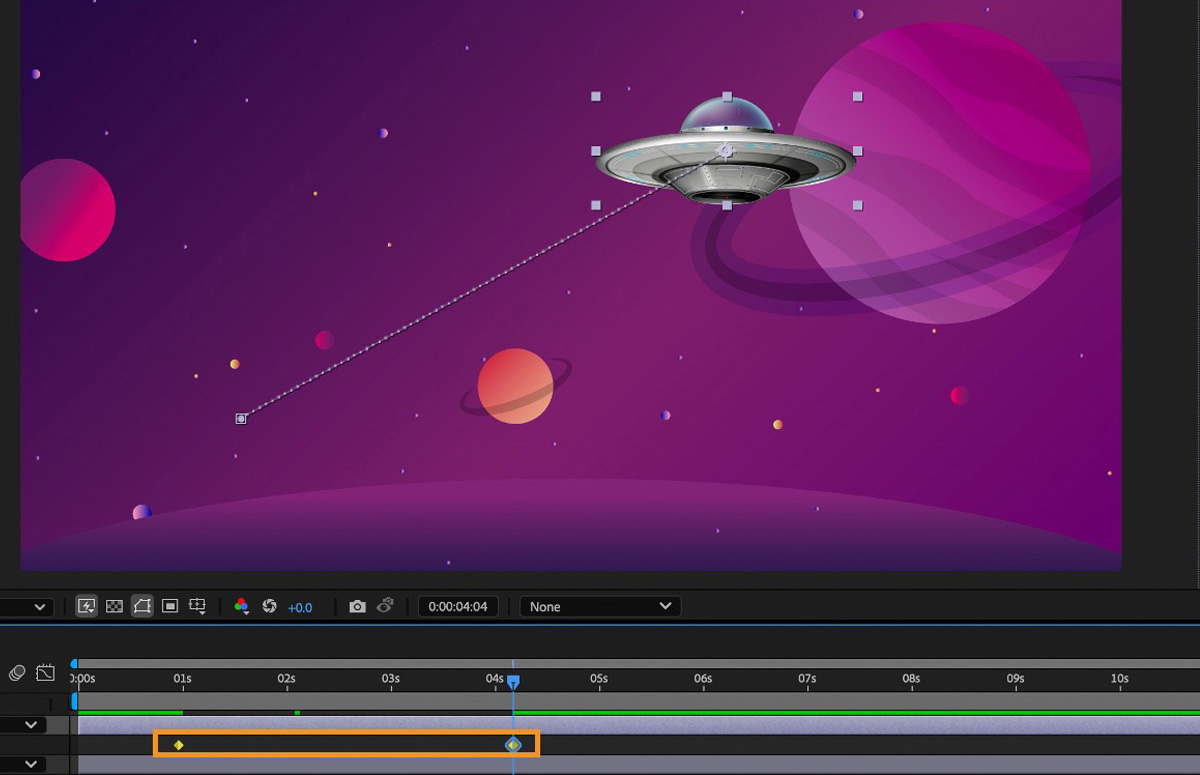
Task: Click the motion blur overlapping circles icon
Action: [17, 673]
